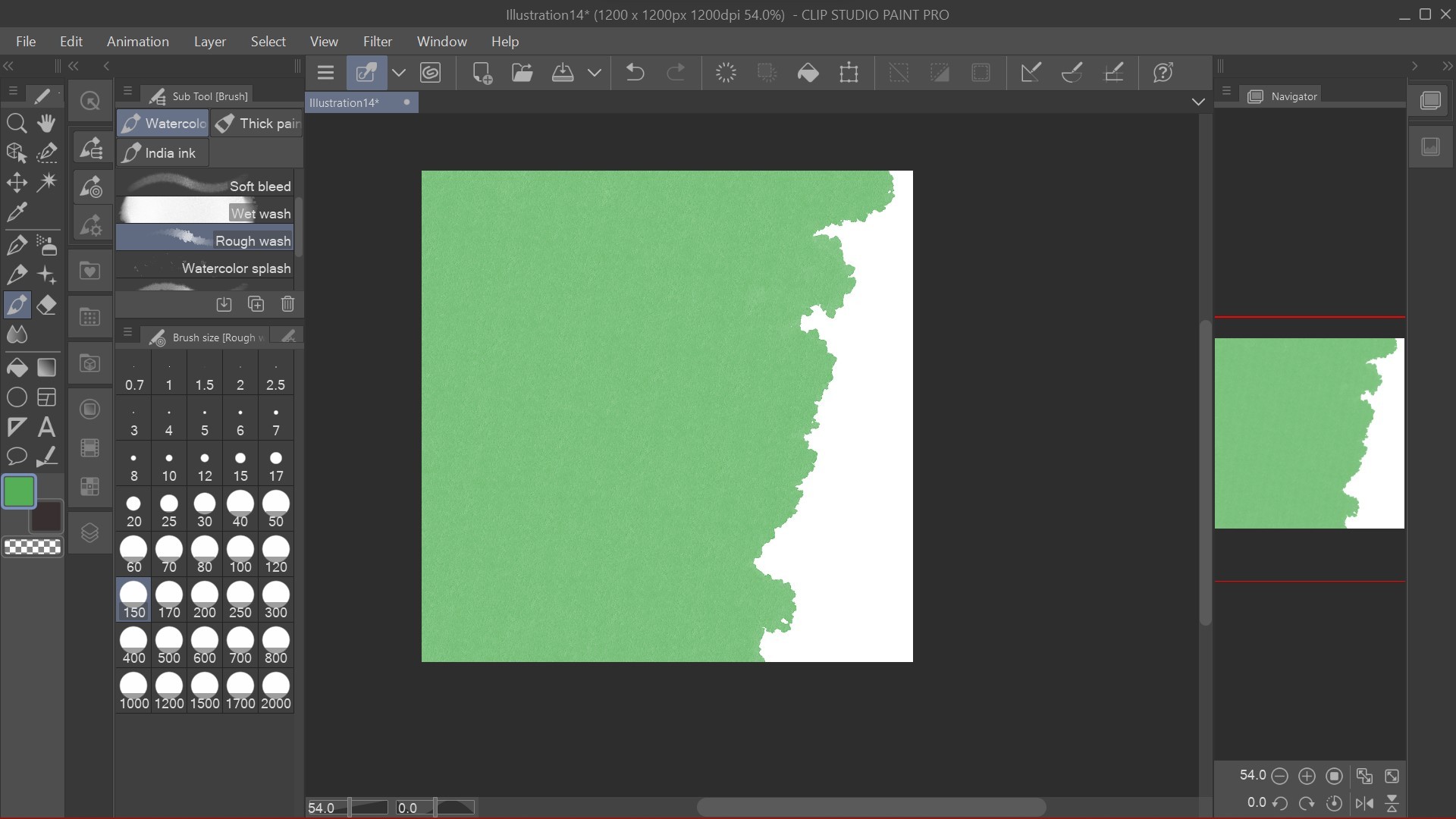Set brush size to 200
The width and height of the screenshot is (1456, 819).
tap(204, 601)
